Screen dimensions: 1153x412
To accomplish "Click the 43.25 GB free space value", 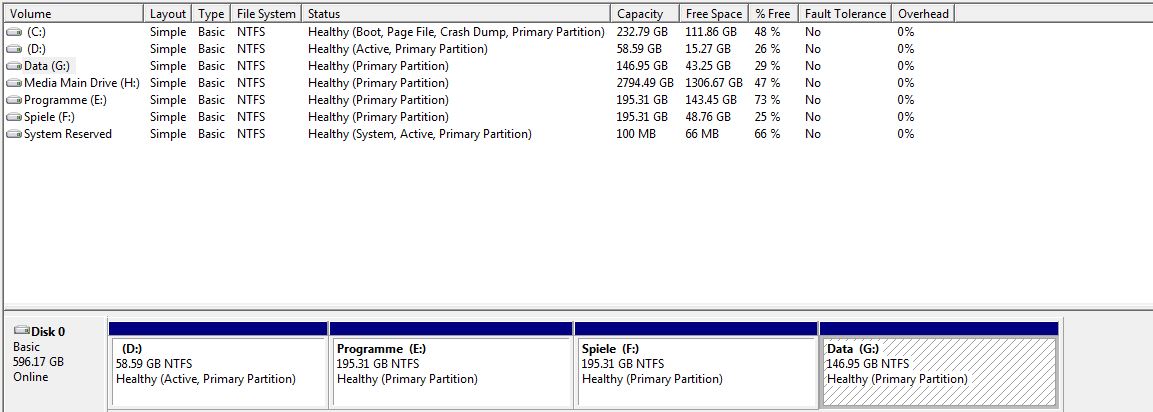I will (708, 66).
